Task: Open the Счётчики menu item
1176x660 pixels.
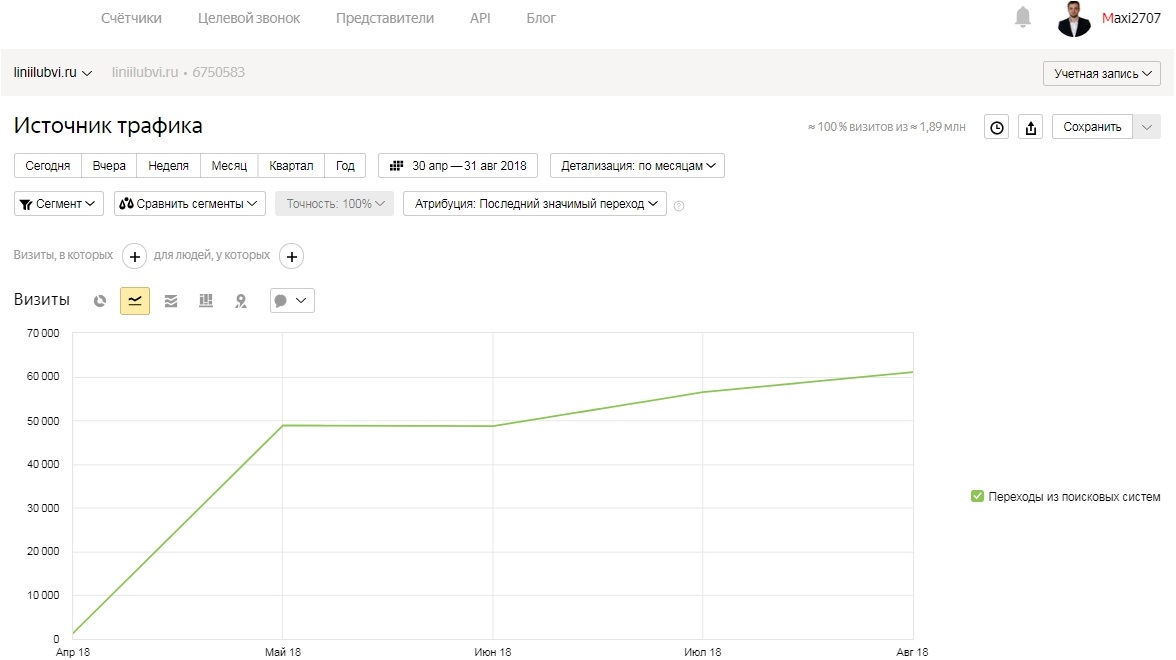Action: 131,18
